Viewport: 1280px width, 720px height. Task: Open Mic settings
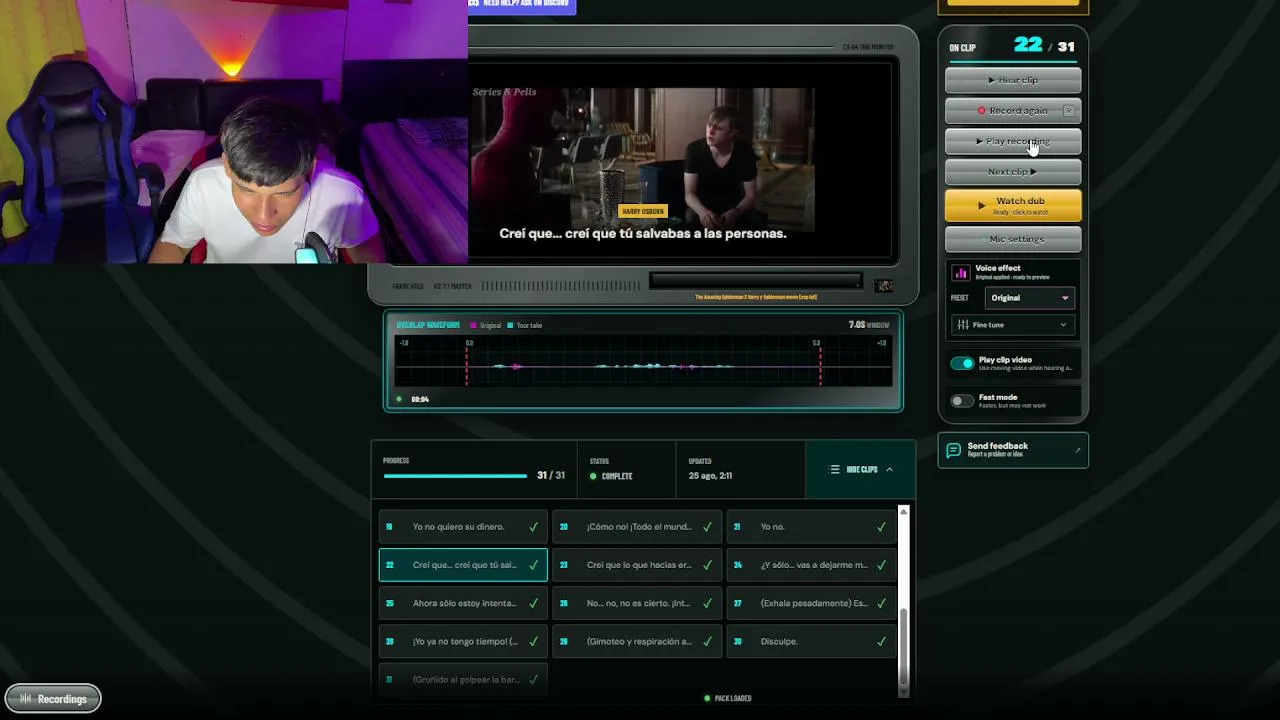(x=1013, y=239)
